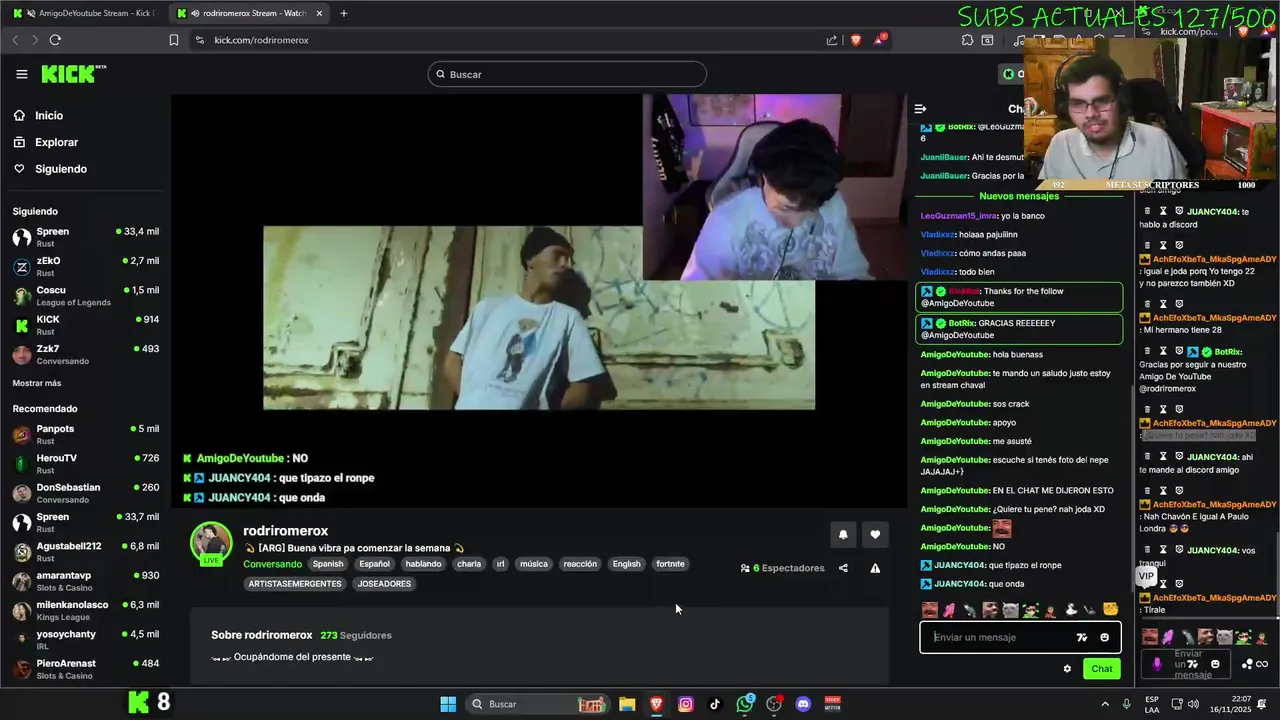
Task: Open the Windows Start menu
Action: (x=448, y=704)
